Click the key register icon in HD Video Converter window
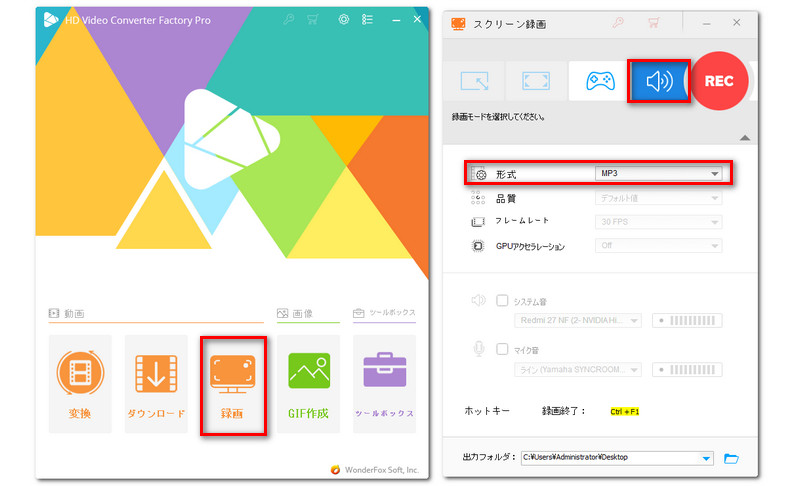The height and width of the screenshot is (486, 800). [289, 20]
